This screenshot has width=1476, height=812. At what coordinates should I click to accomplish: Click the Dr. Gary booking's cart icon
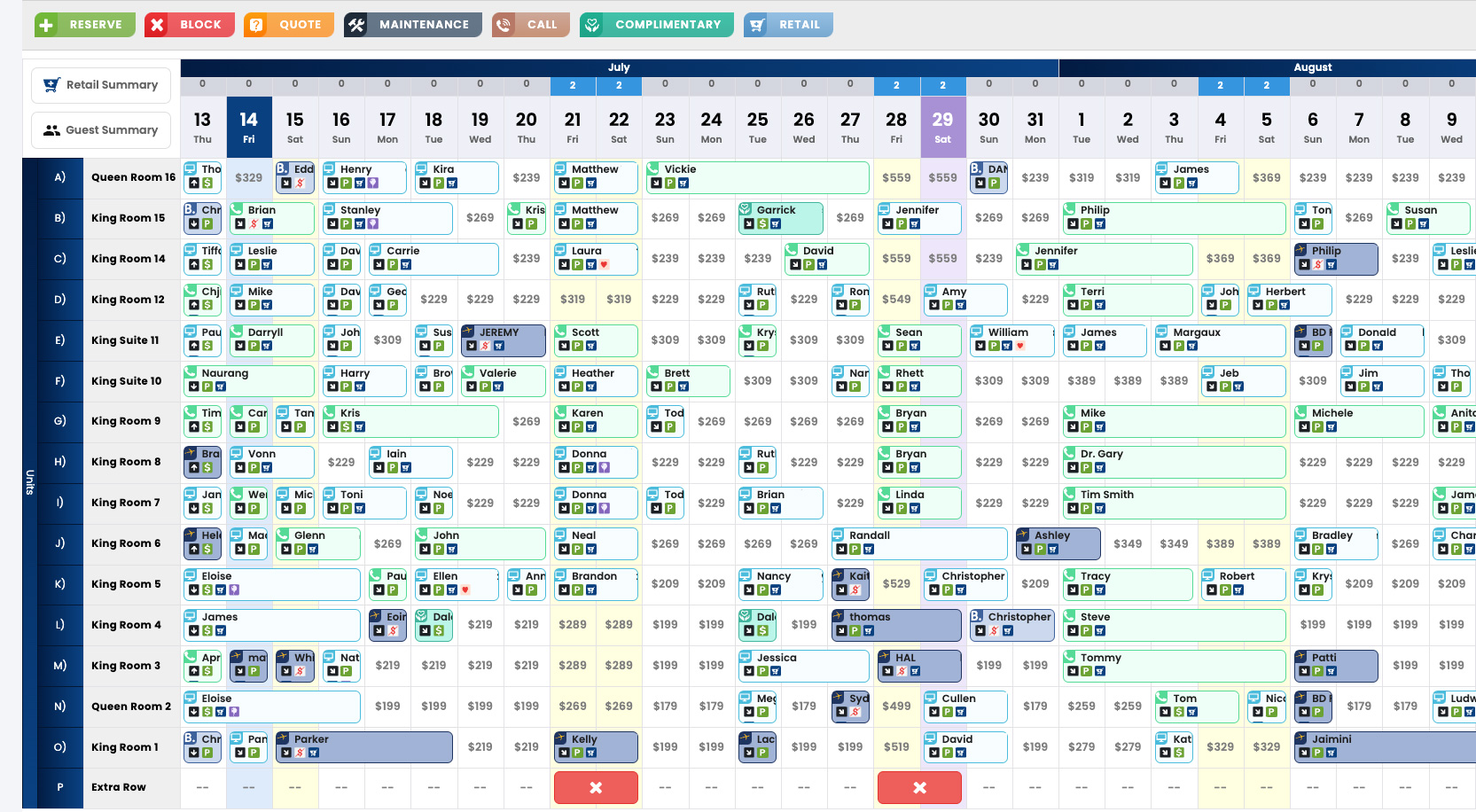point(1100,468)
